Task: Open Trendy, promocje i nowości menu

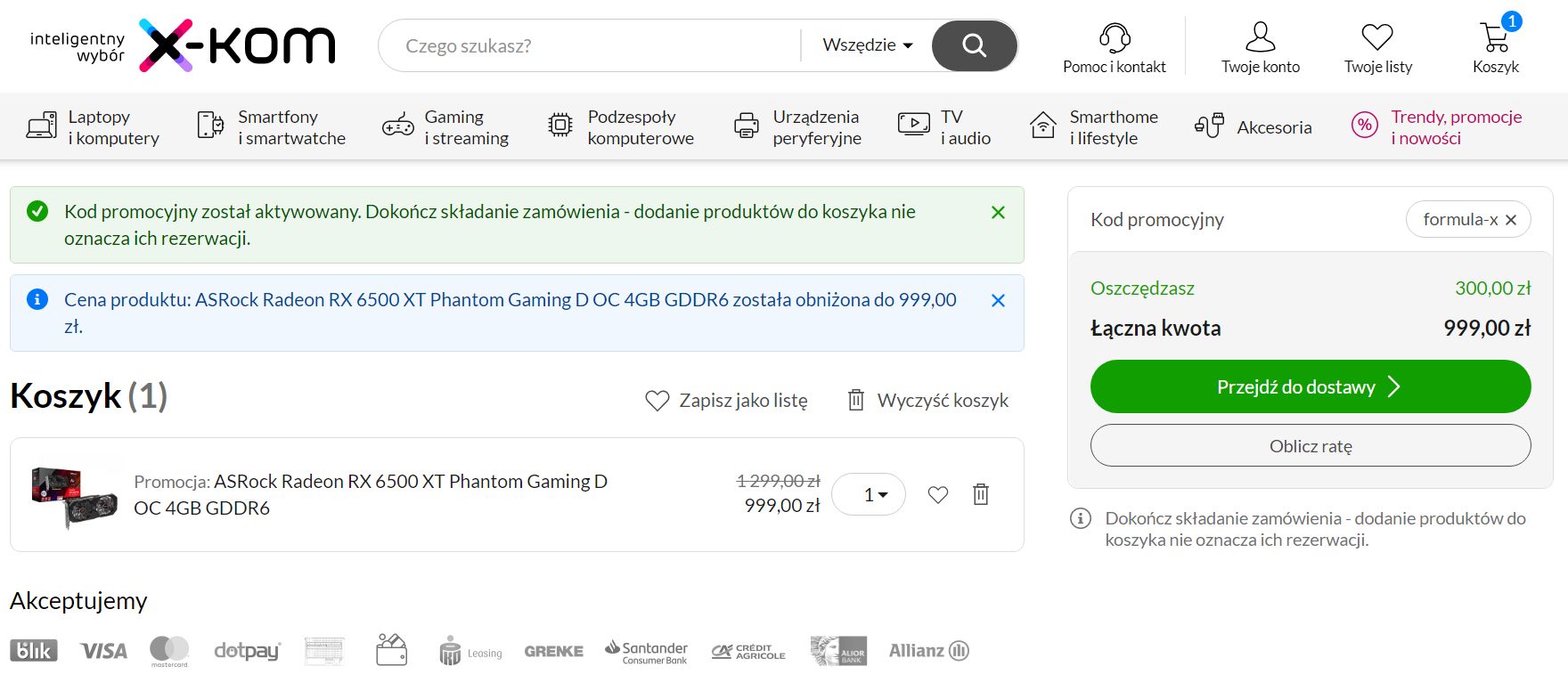Action: click(x=1436, y=127)
